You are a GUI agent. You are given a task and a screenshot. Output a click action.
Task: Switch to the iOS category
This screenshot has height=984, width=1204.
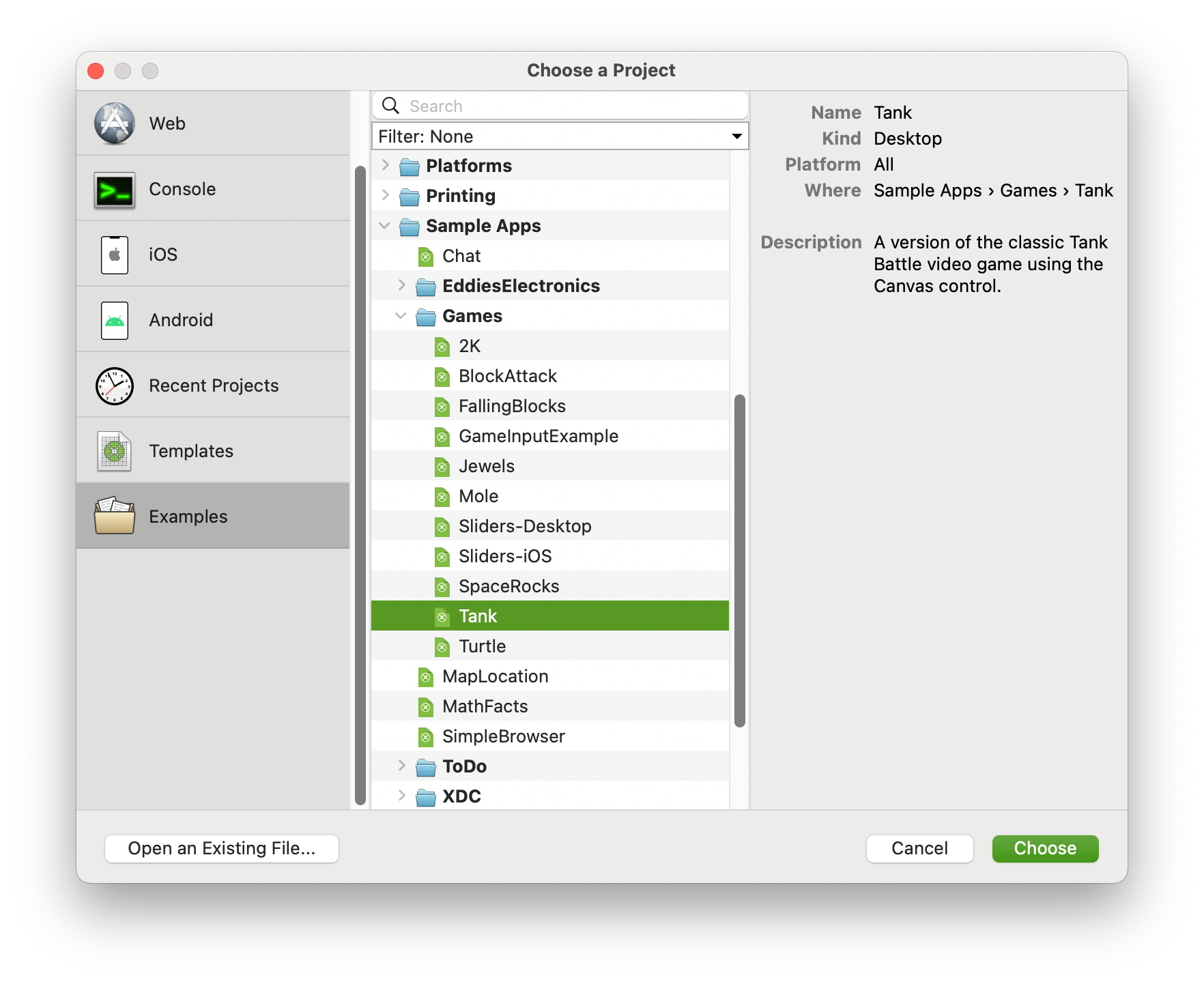click(x=213, y=255)
